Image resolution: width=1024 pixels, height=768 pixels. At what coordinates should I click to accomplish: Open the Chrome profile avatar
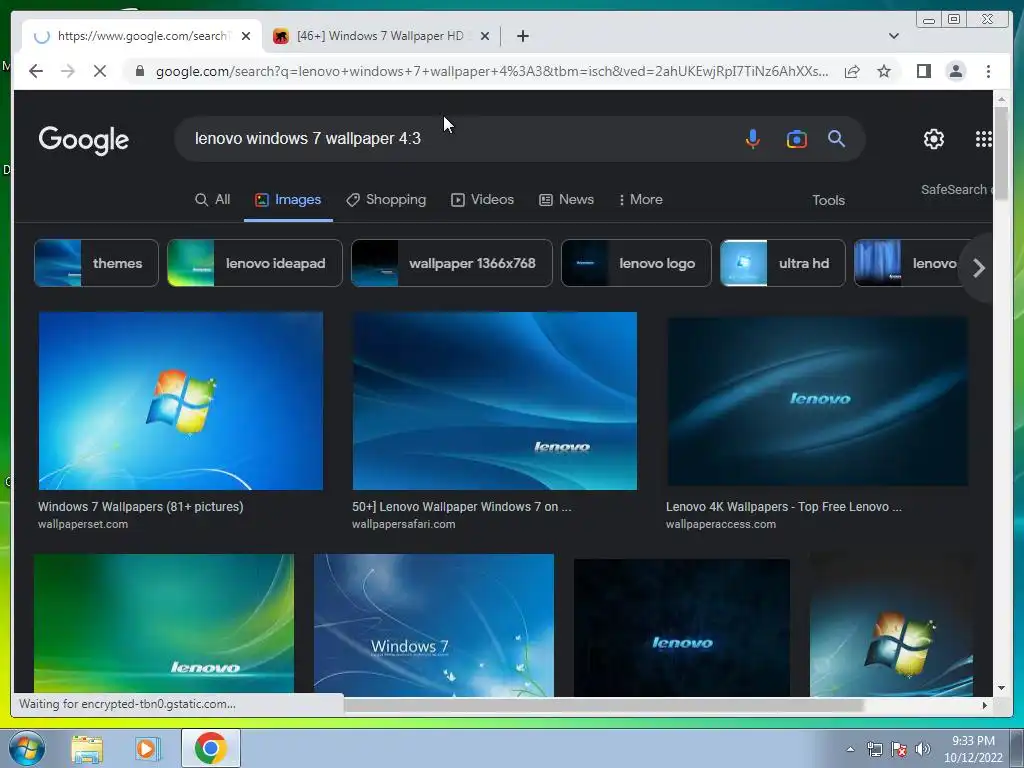pos(955,71)
